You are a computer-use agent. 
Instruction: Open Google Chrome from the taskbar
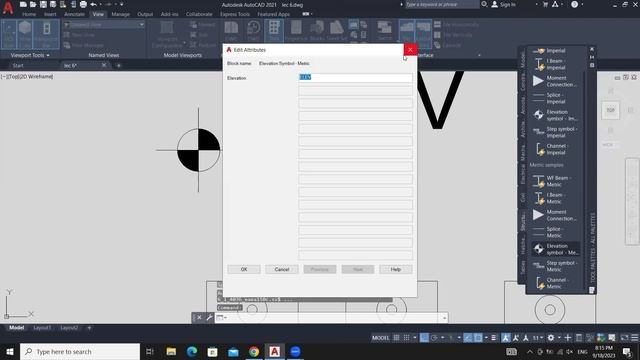254,351
